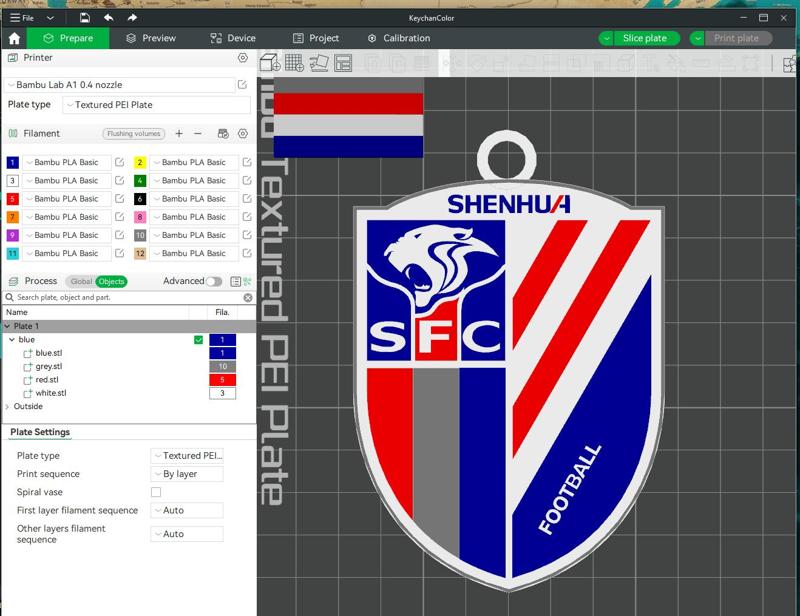Clear the object search field
800x616 pixels.
[x=248, y=298]
